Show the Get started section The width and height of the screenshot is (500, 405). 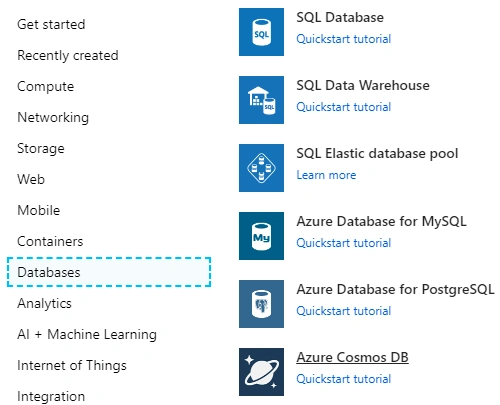51,24
